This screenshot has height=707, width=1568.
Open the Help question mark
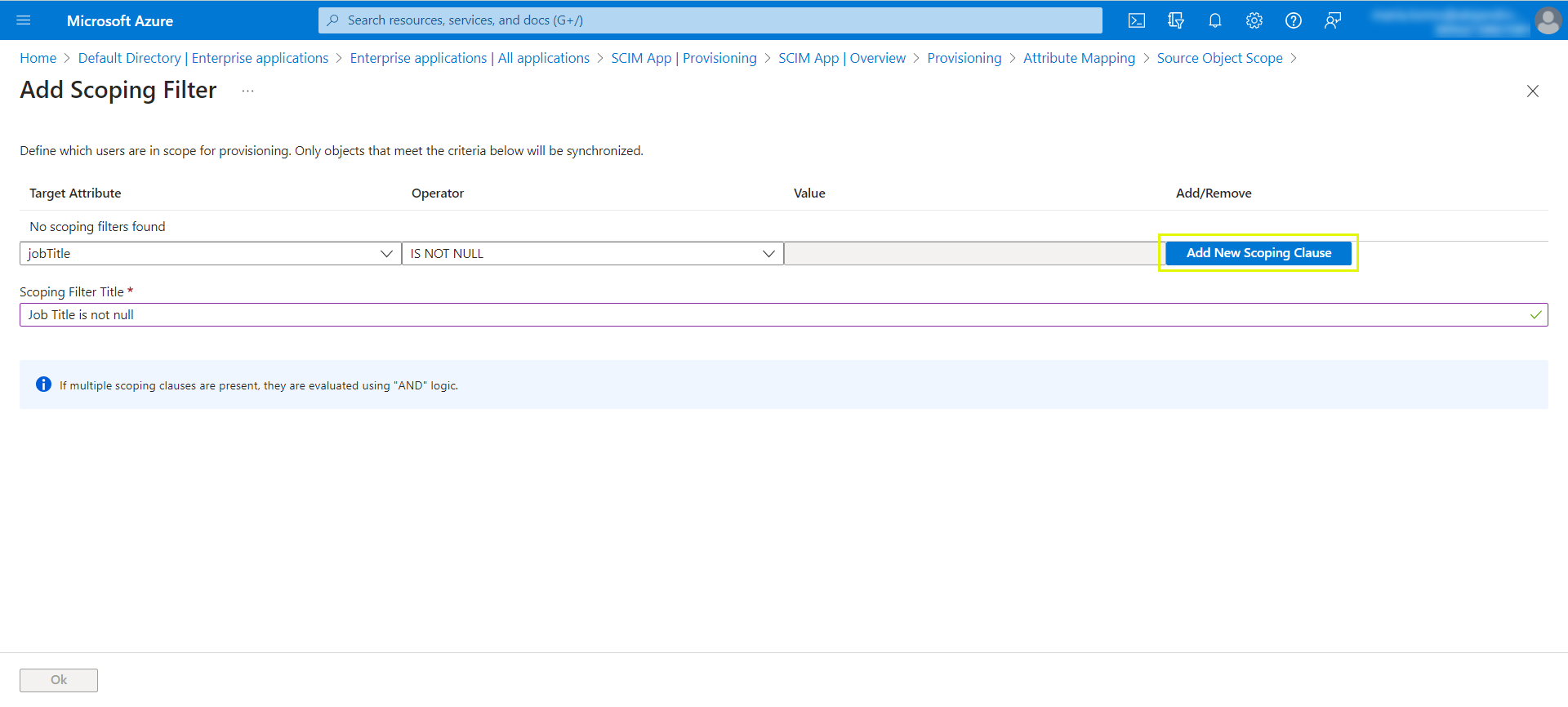coord(1294,20)
